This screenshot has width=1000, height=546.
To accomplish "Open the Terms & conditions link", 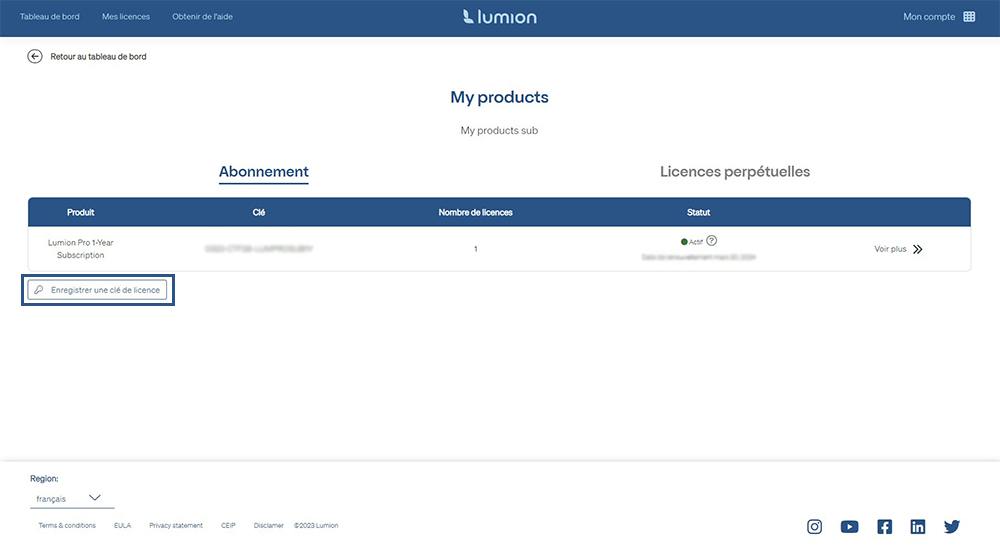I will click(x=67, y=526).
